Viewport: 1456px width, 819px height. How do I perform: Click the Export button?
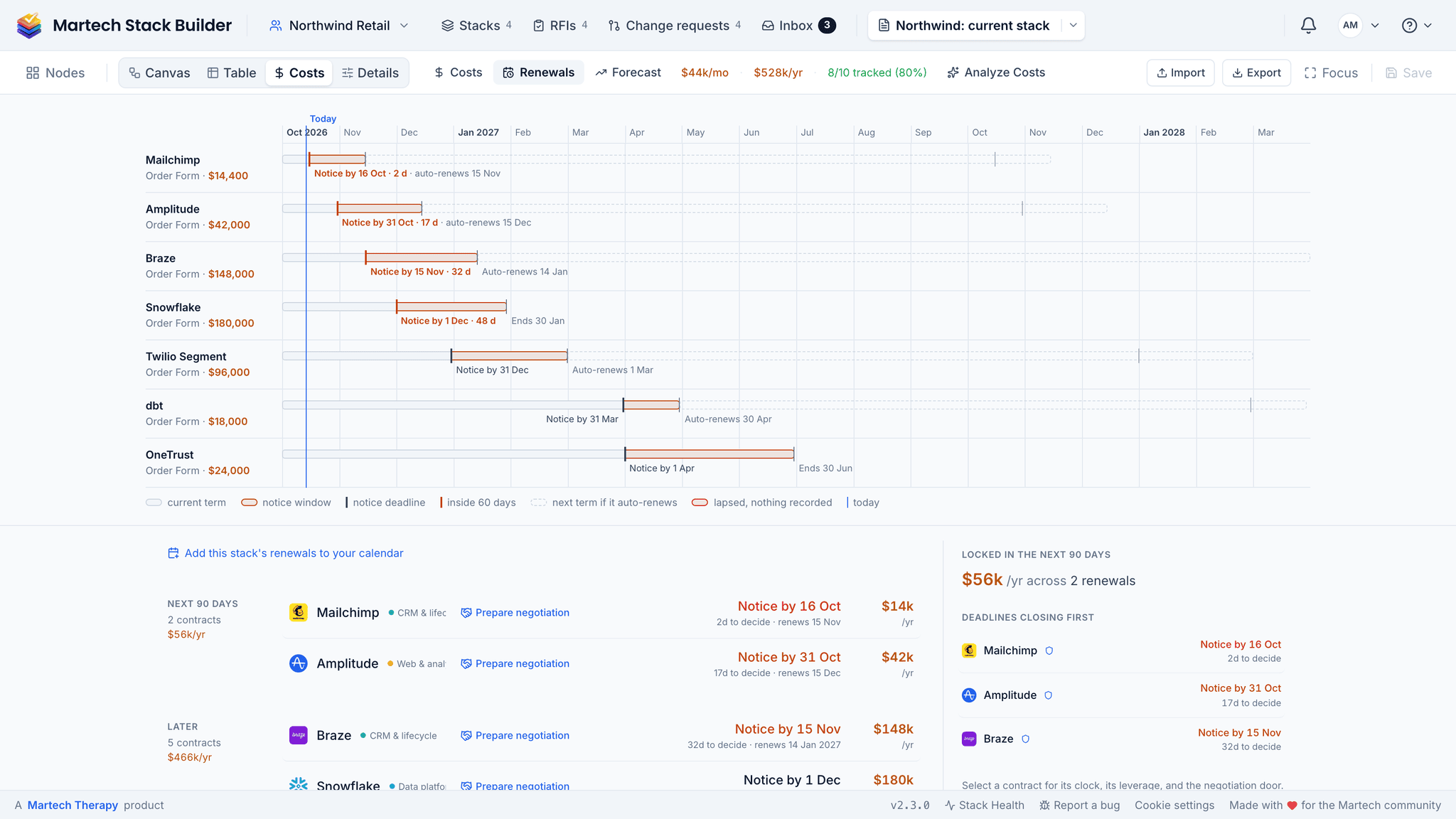(1256, 73)
